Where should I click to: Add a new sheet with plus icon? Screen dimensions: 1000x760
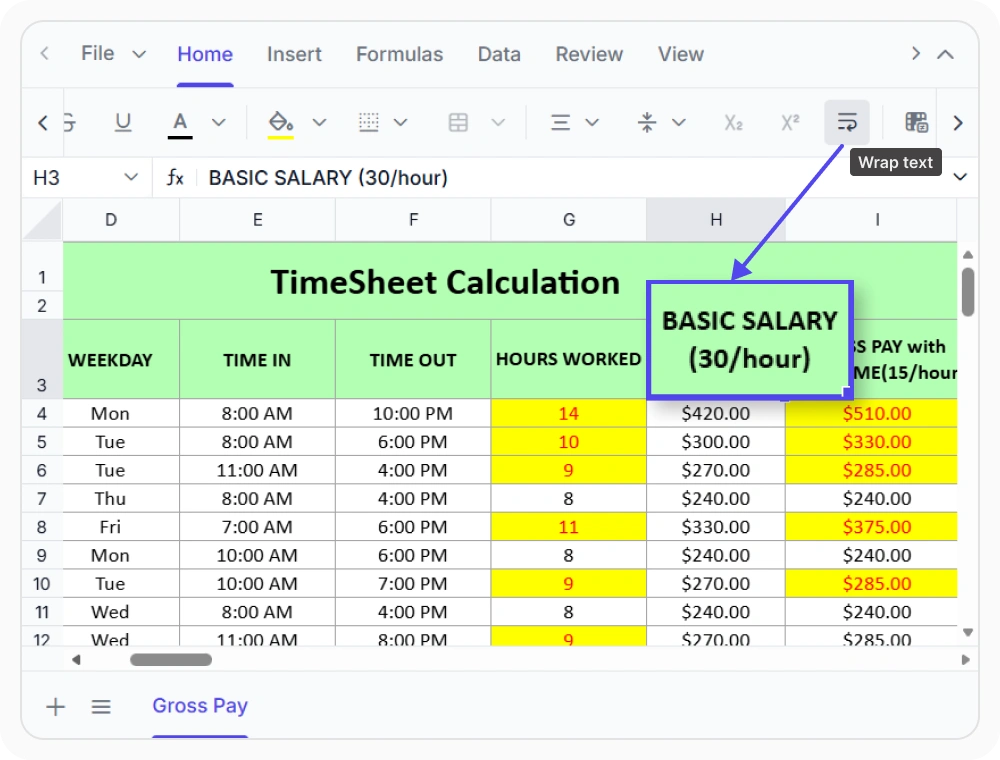point(55,706)
